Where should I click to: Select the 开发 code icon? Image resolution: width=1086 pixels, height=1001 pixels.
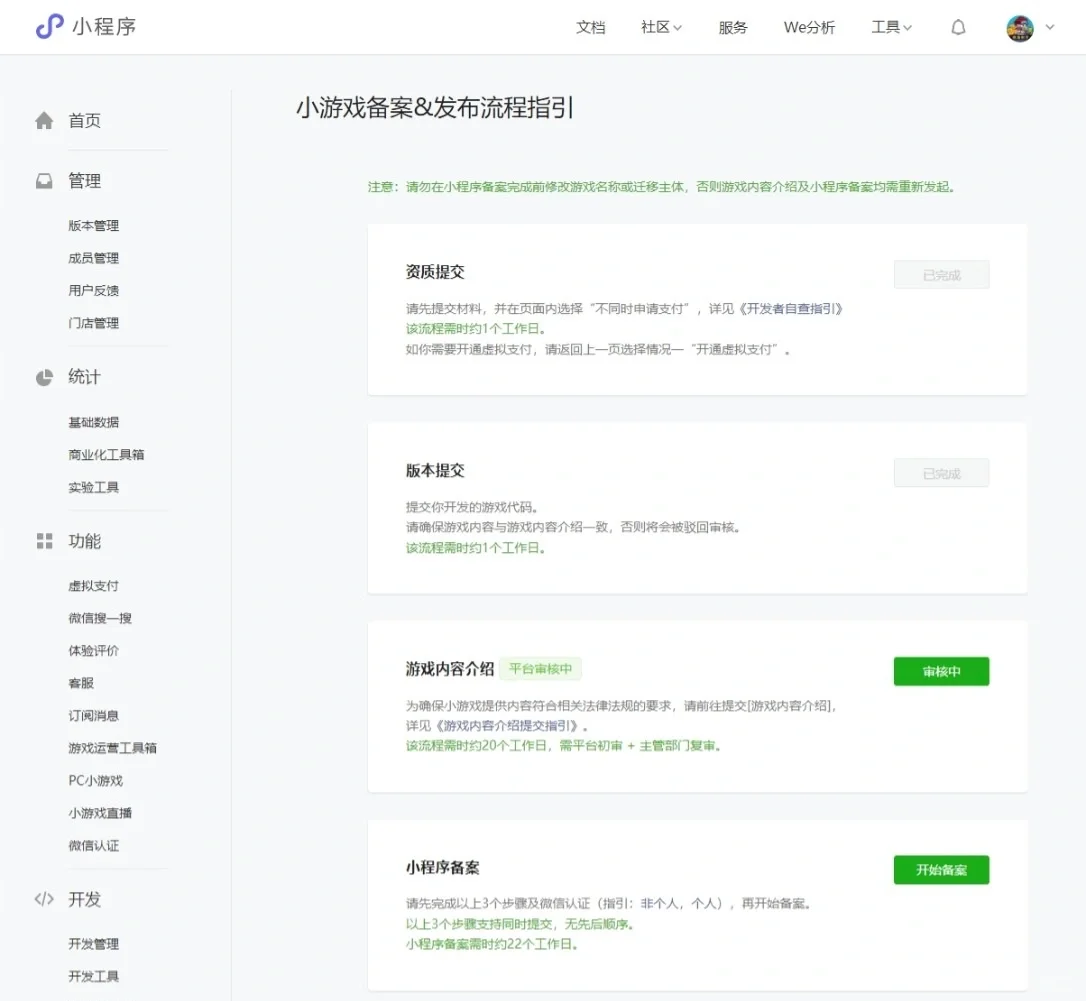pyautogui.click(x=44, y=899)
